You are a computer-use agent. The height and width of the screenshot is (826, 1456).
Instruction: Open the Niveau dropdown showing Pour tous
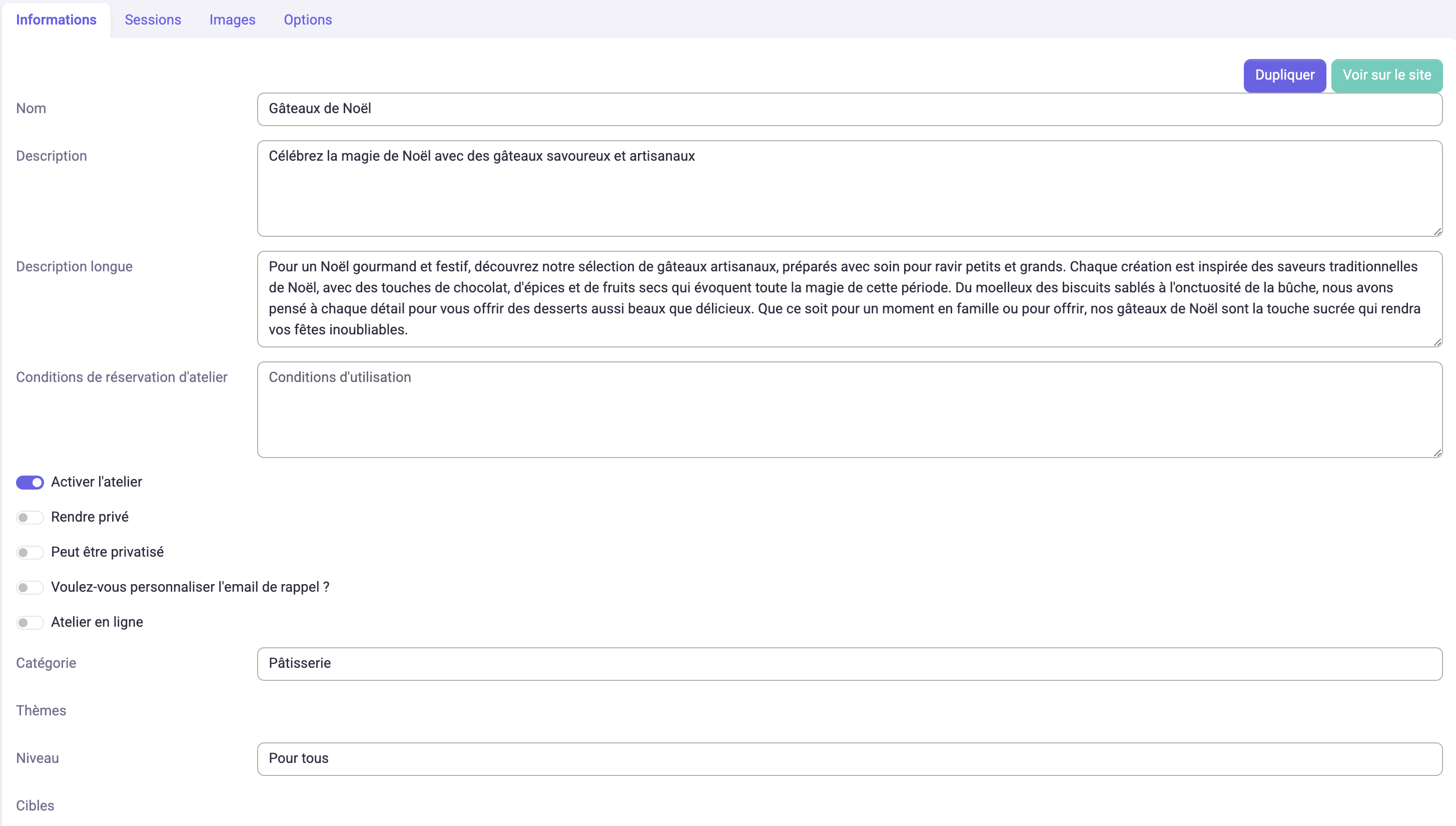(850, 759)
